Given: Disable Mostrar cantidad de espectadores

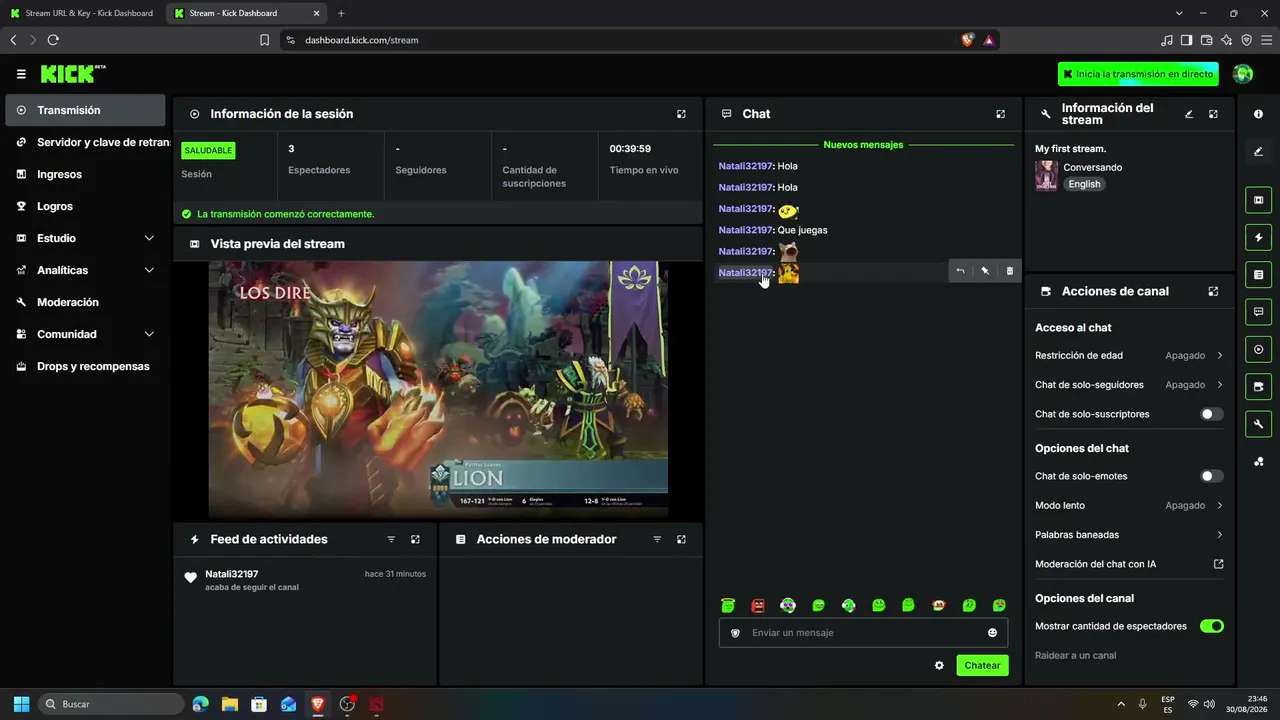Looking at the screenshot, I should tap(1211, 626).
